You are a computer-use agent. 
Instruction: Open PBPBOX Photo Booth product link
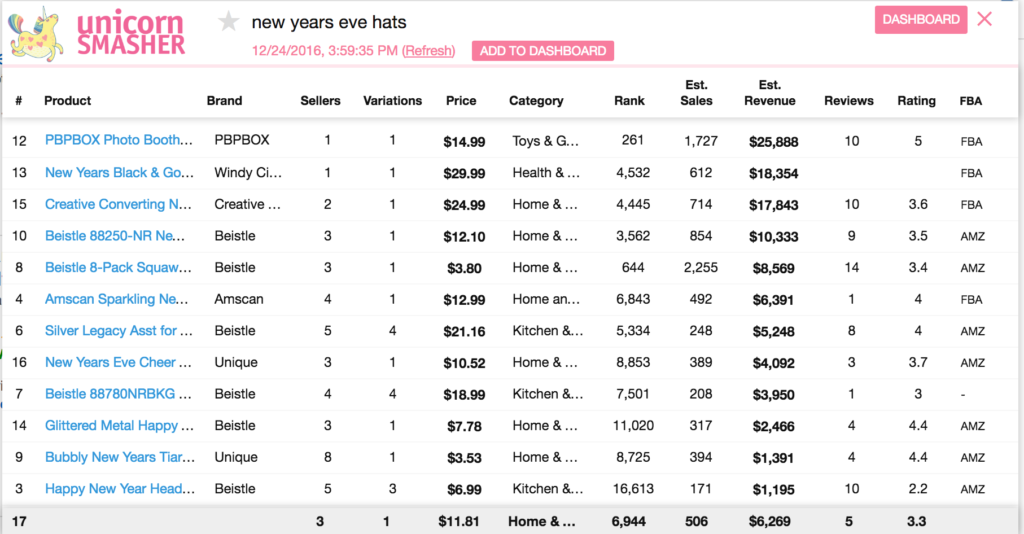coord(118,140)
